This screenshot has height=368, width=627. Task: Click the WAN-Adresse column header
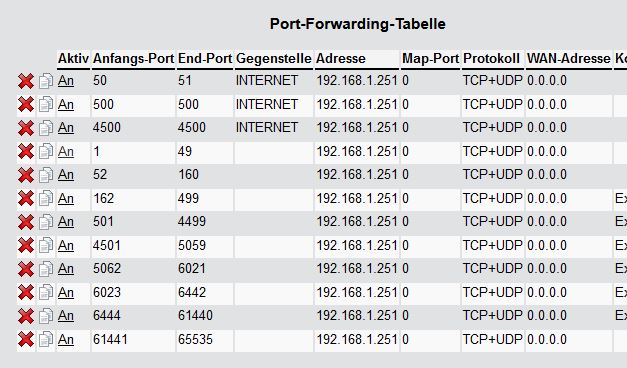click(x=569, y=59)
